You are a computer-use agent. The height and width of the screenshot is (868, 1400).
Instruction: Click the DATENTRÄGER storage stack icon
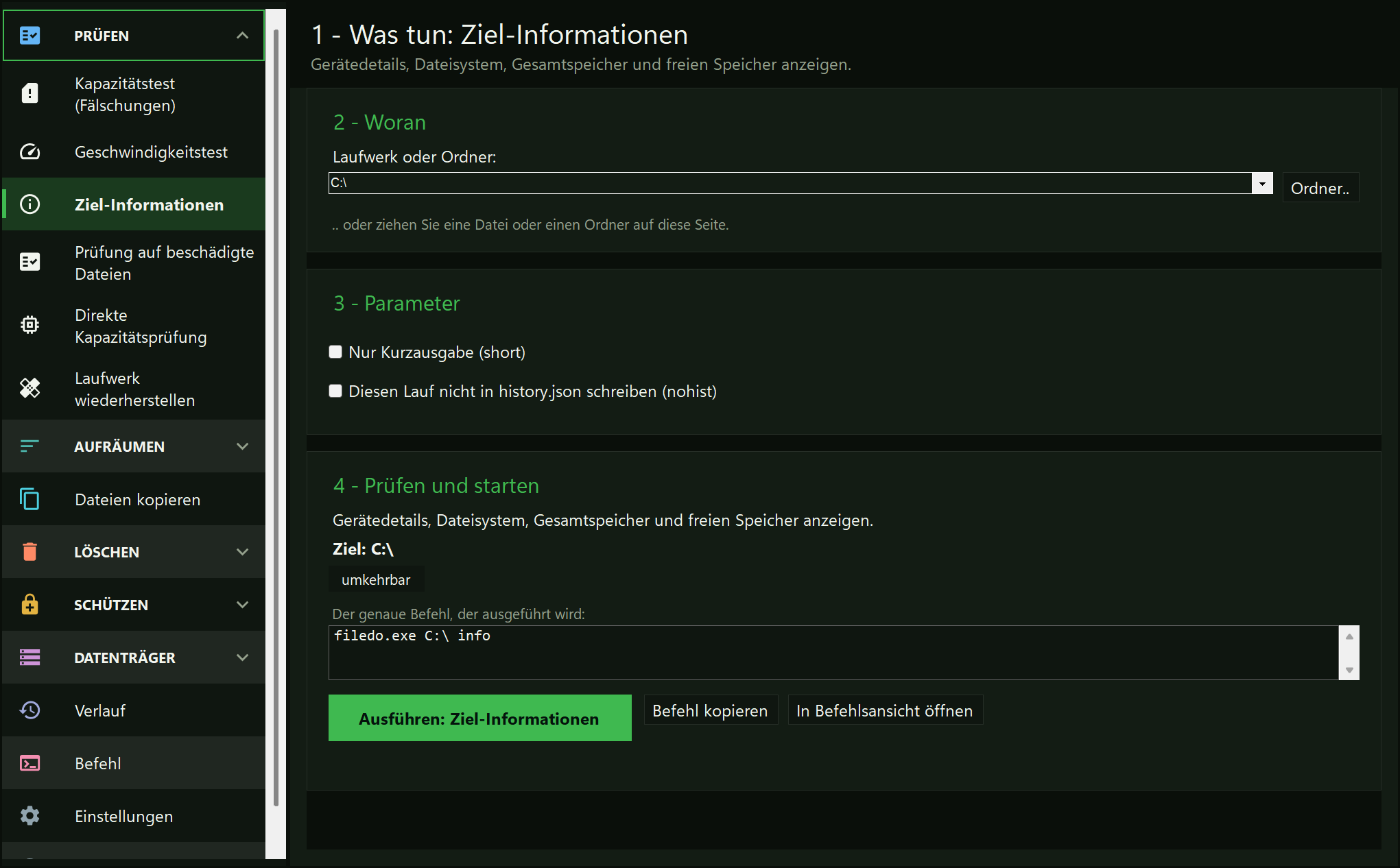coord(29,658)
